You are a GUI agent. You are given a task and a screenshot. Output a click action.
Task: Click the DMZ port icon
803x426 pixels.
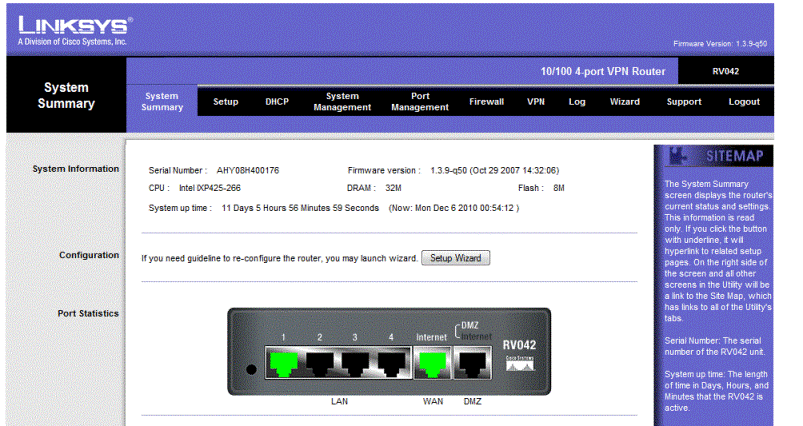[x=473, y=363]
